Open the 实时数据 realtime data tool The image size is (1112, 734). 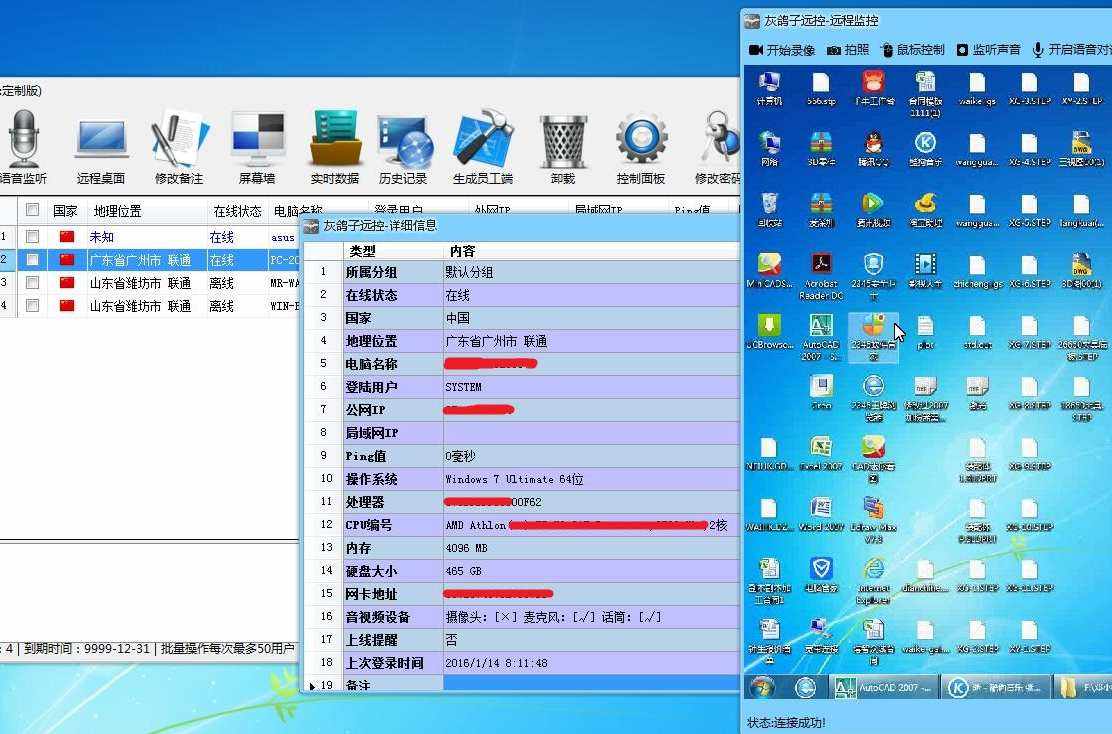point(335,148)
